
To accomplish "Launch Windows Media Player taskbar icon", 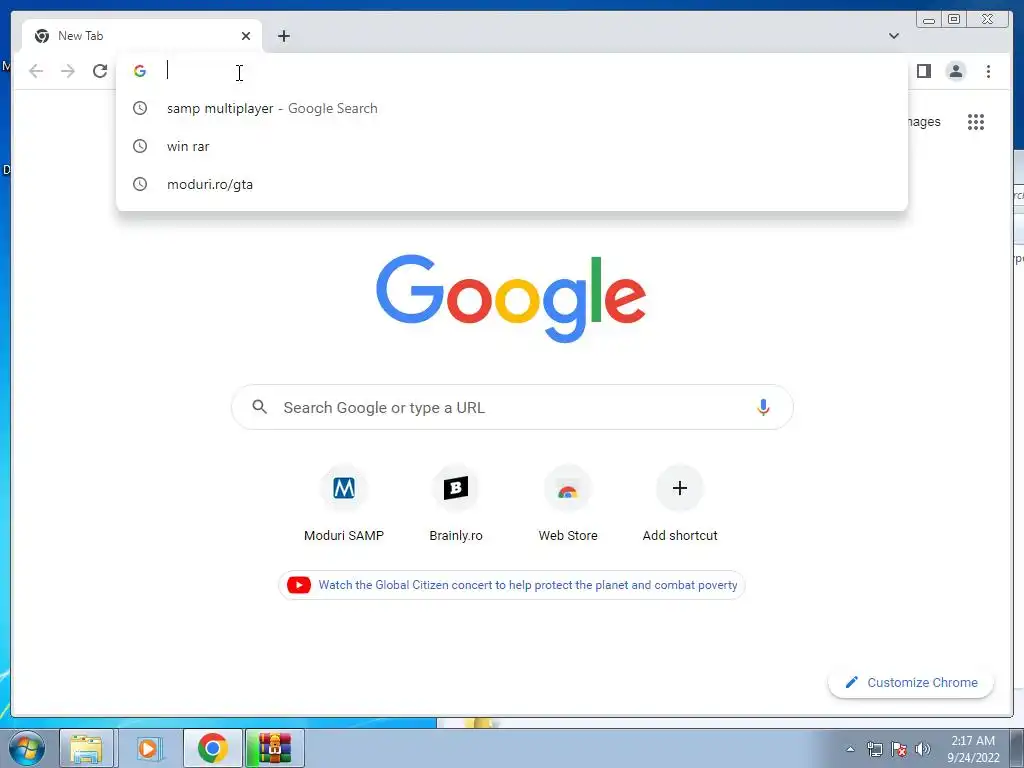I will (x=148, y=748).
